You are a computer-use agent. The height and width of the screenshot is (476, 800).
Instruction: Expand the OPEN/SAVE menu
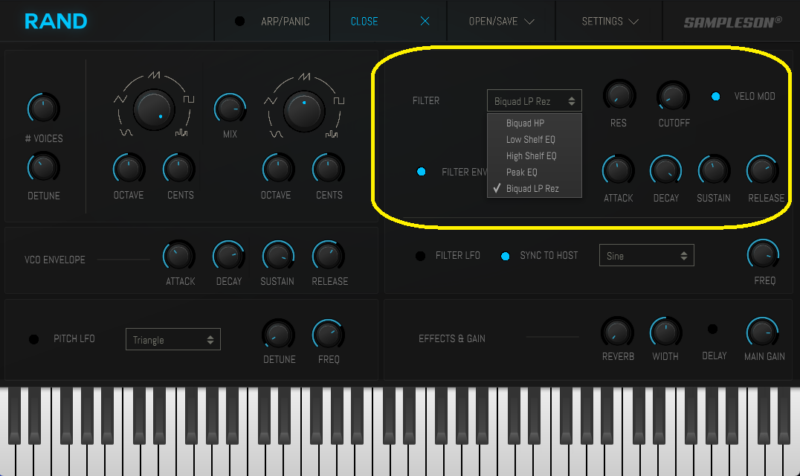coord(501,21)
